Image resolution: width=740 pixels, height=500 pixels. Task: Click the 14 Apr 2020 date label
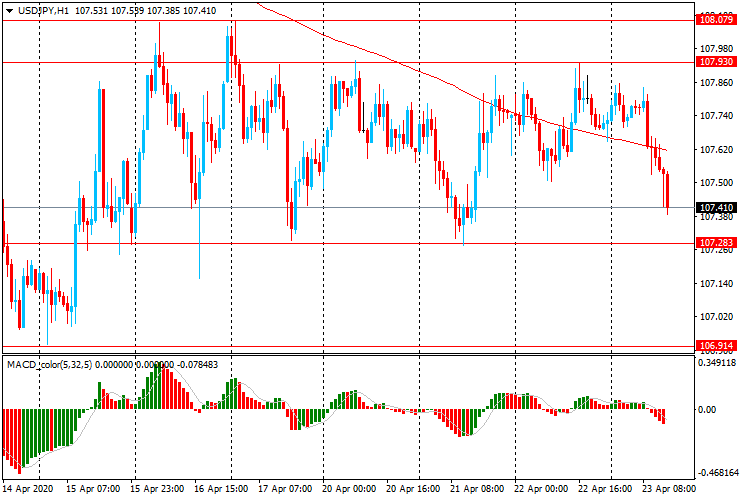click(28, 489)
